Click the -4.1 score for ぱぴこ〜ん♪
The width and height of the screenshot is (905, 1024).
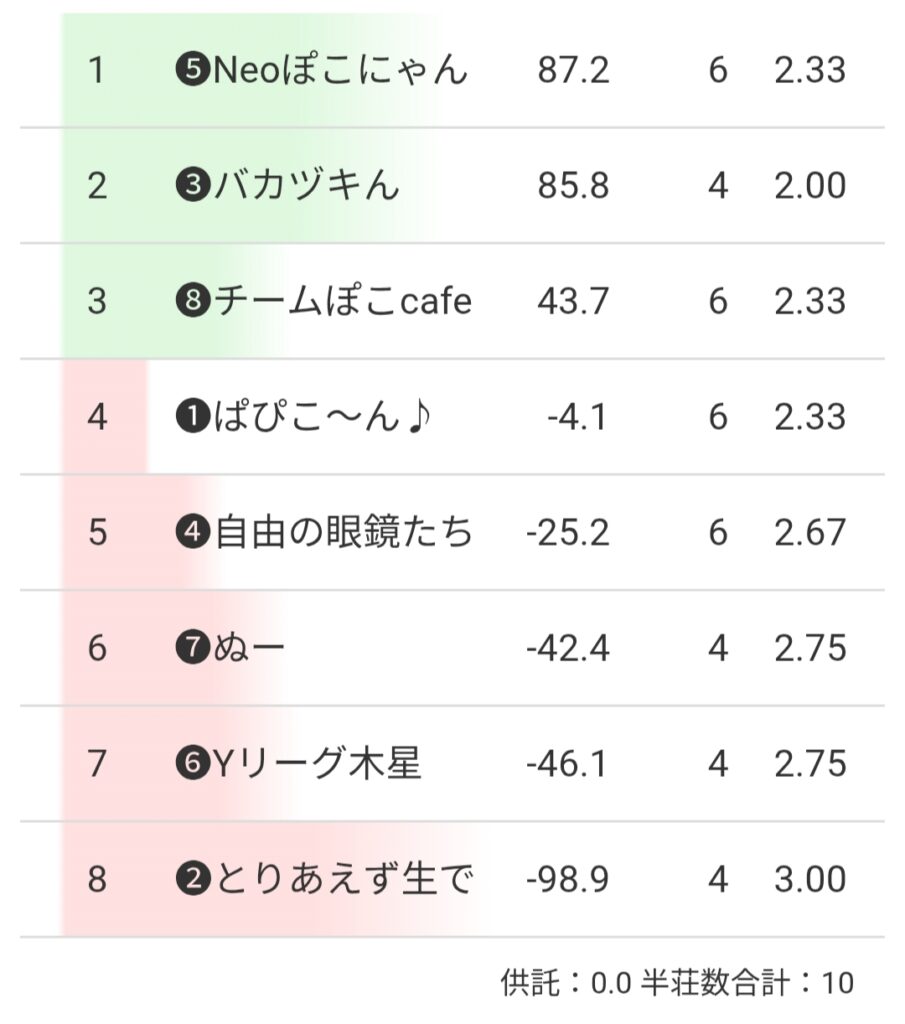(x=577, y=417)
